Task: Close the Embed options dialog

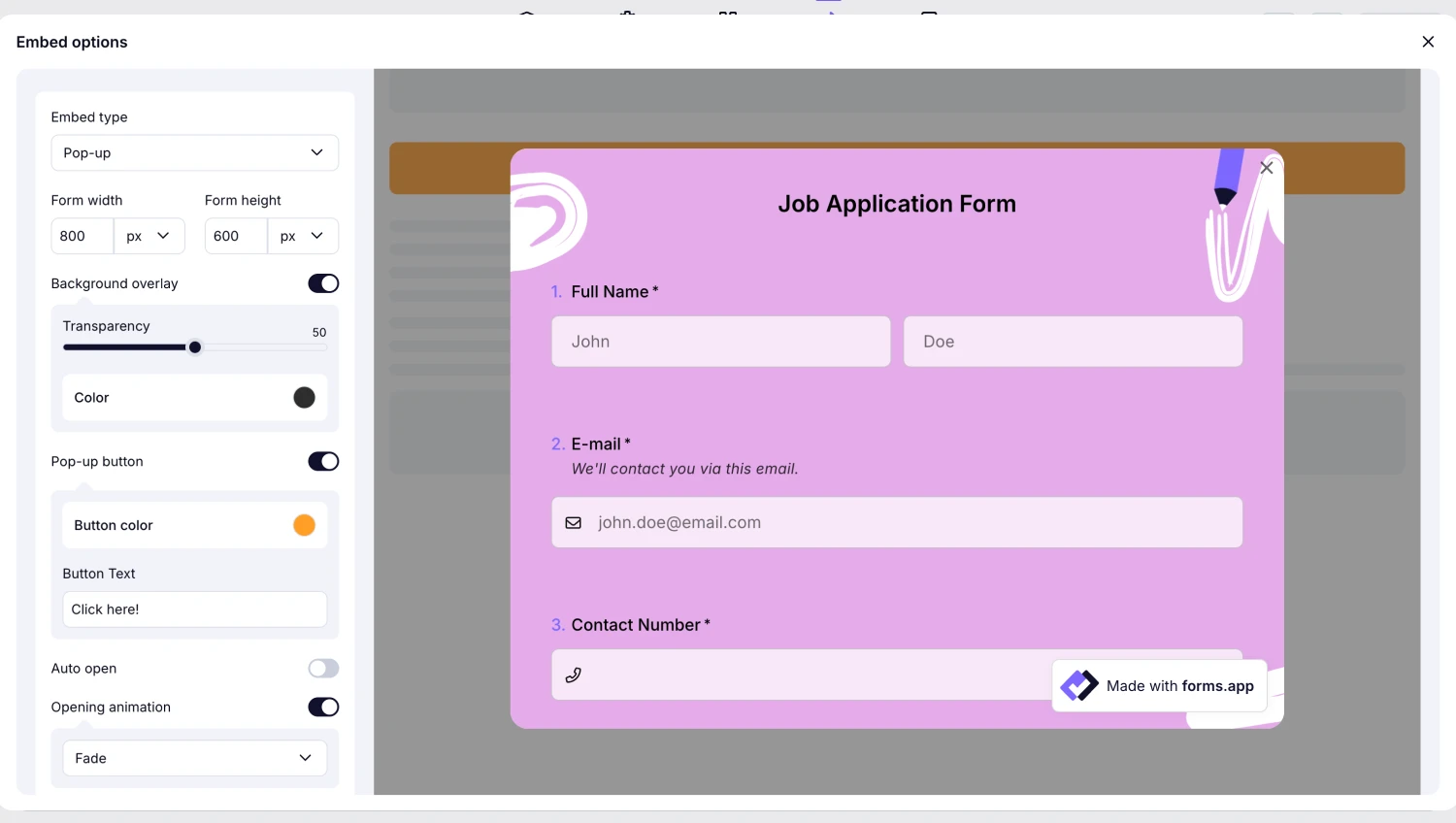Action: (x=1427, y=42)
